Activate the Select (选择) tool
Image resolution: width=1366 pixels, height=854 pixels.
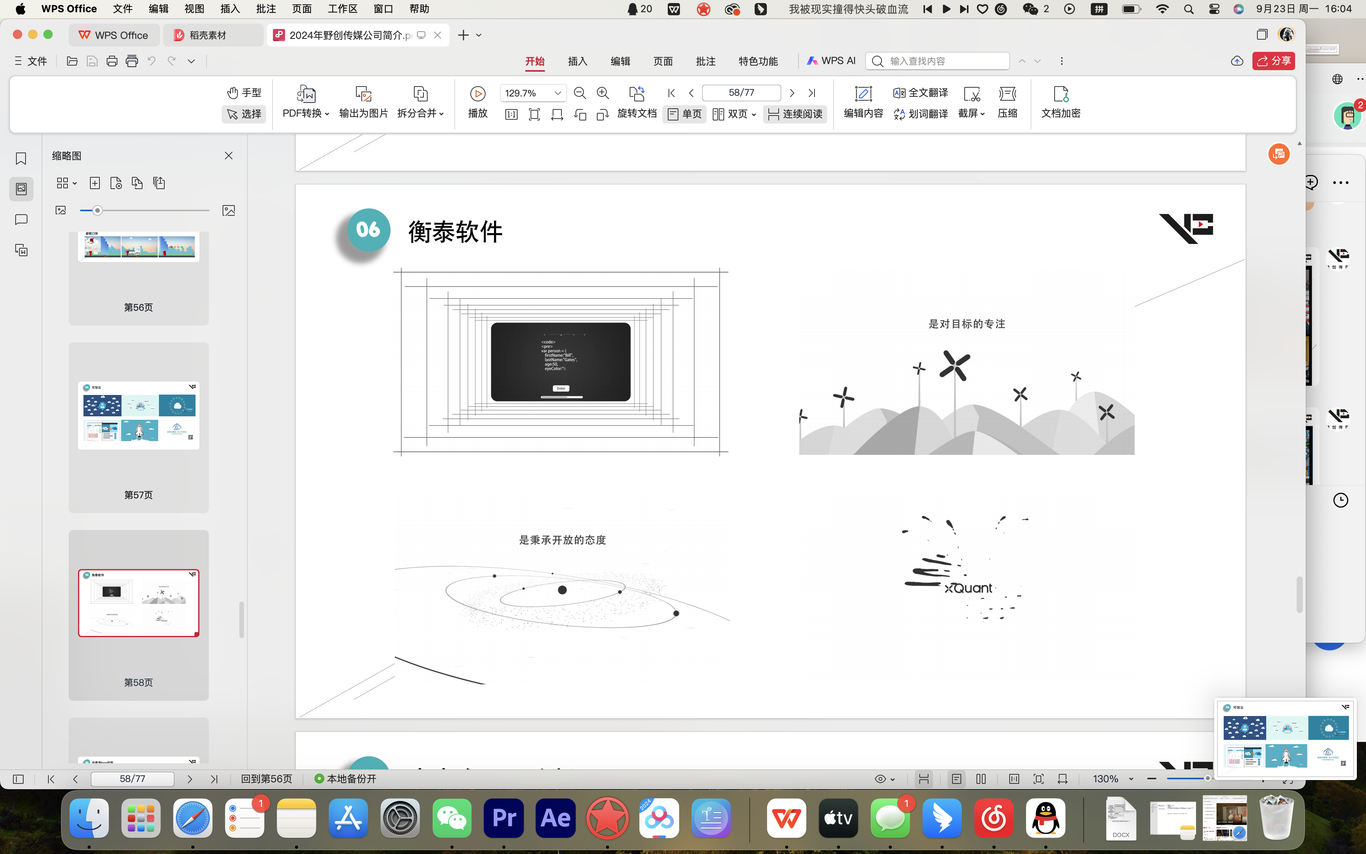[x=244, y=114]
